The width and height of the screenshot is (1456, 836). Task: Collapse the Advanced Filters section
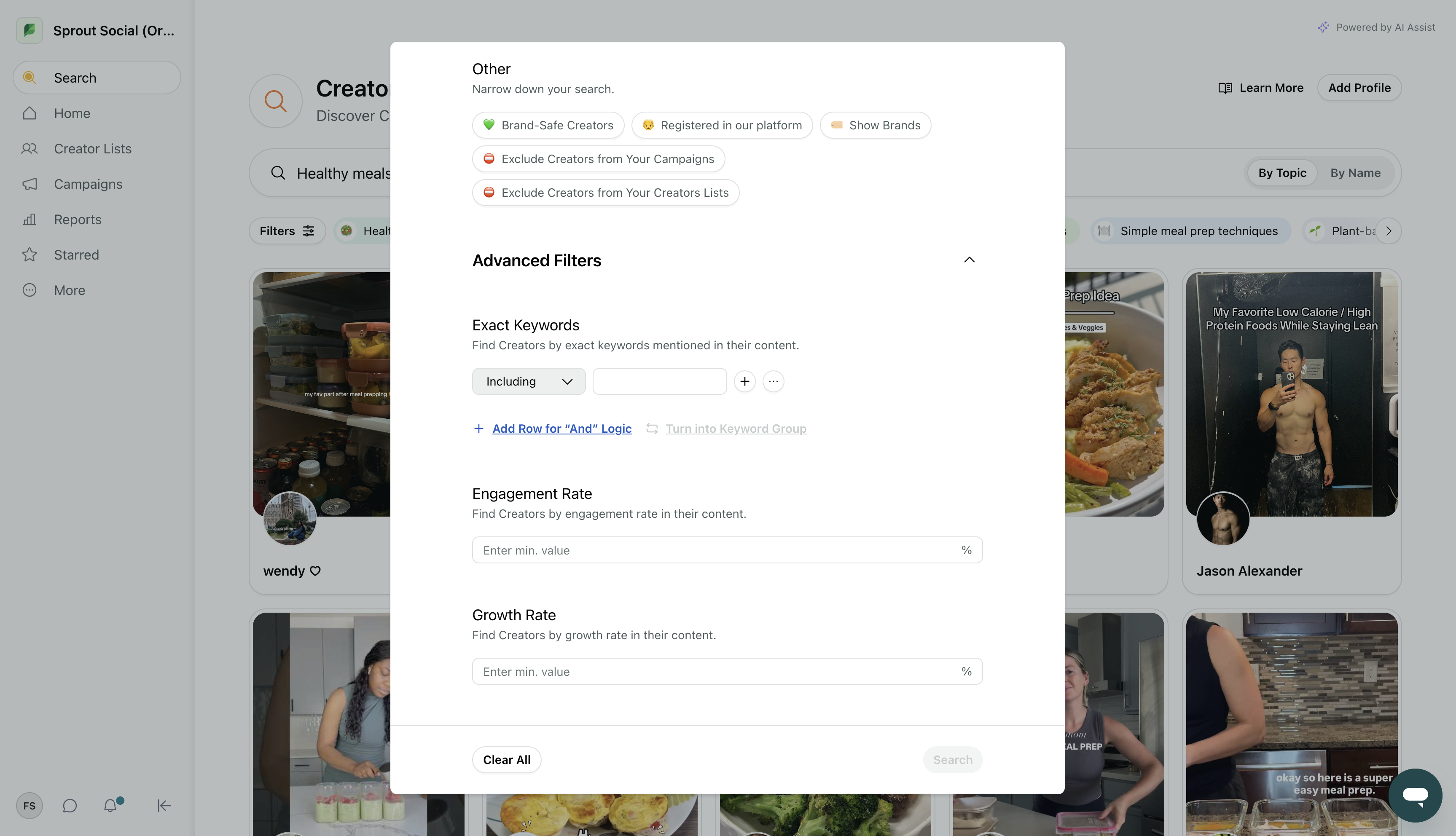point(969,260)
